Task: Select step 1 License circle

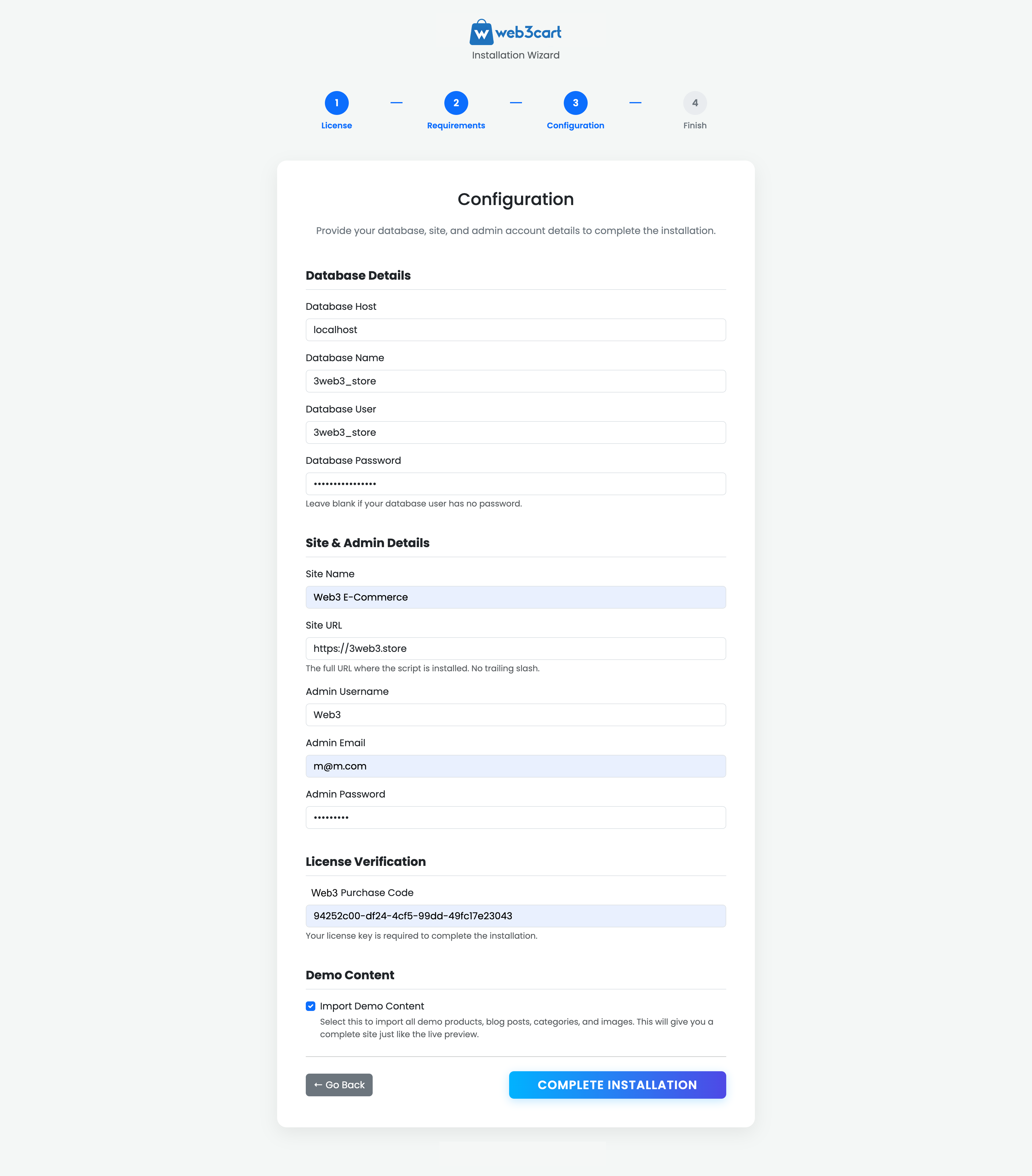Action: click(337, 103)
